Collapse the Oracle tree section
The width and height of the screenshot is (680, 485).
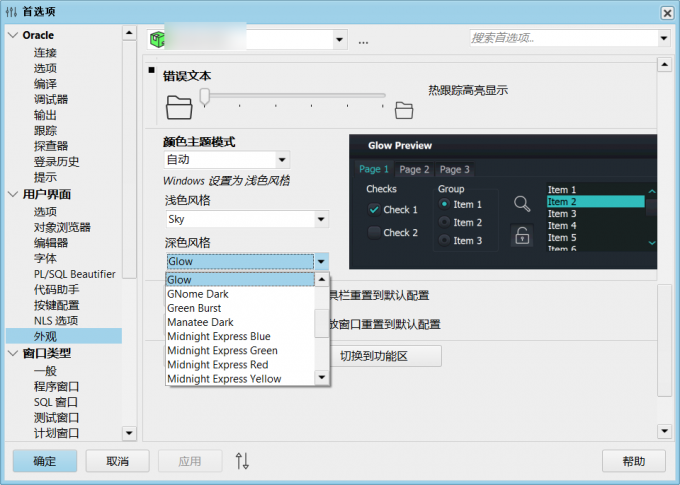coord(13,35)
